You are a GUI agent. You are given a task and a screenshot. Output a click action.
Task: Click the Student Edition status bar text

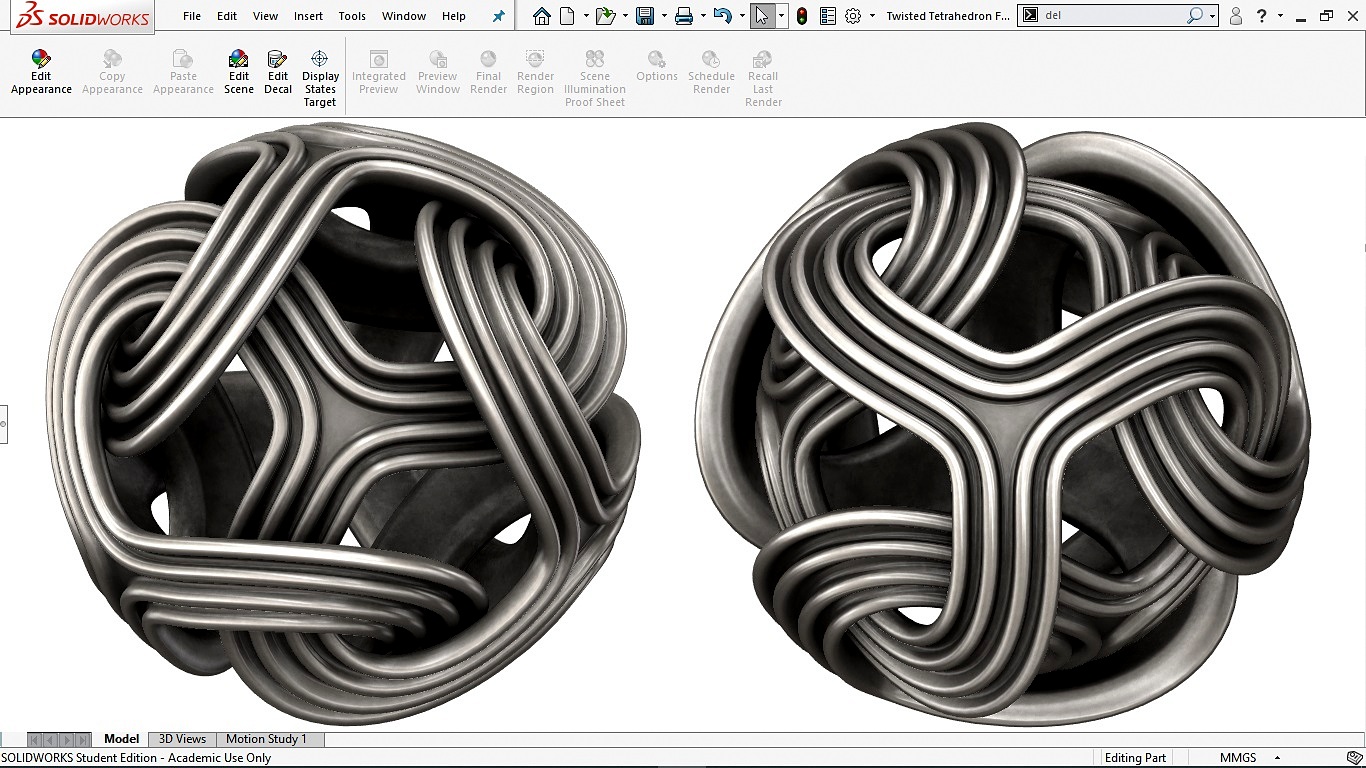point(136,758)
